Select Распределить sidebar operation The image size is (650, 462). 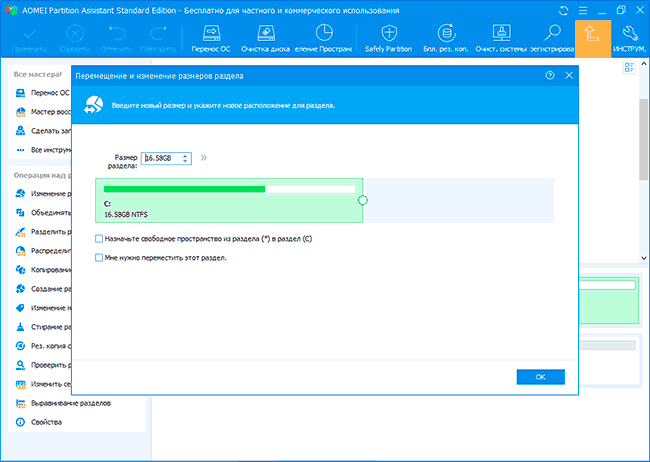[x=43, y=251]
